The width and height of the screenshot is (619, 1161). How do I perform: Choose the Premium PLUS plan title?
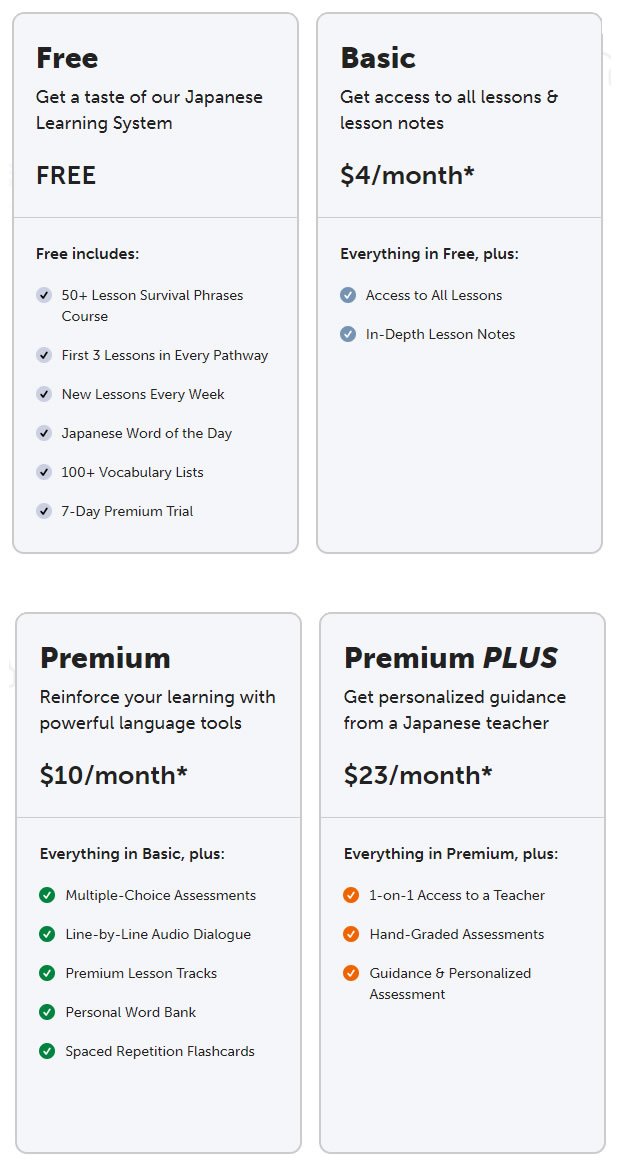[450, 658]
